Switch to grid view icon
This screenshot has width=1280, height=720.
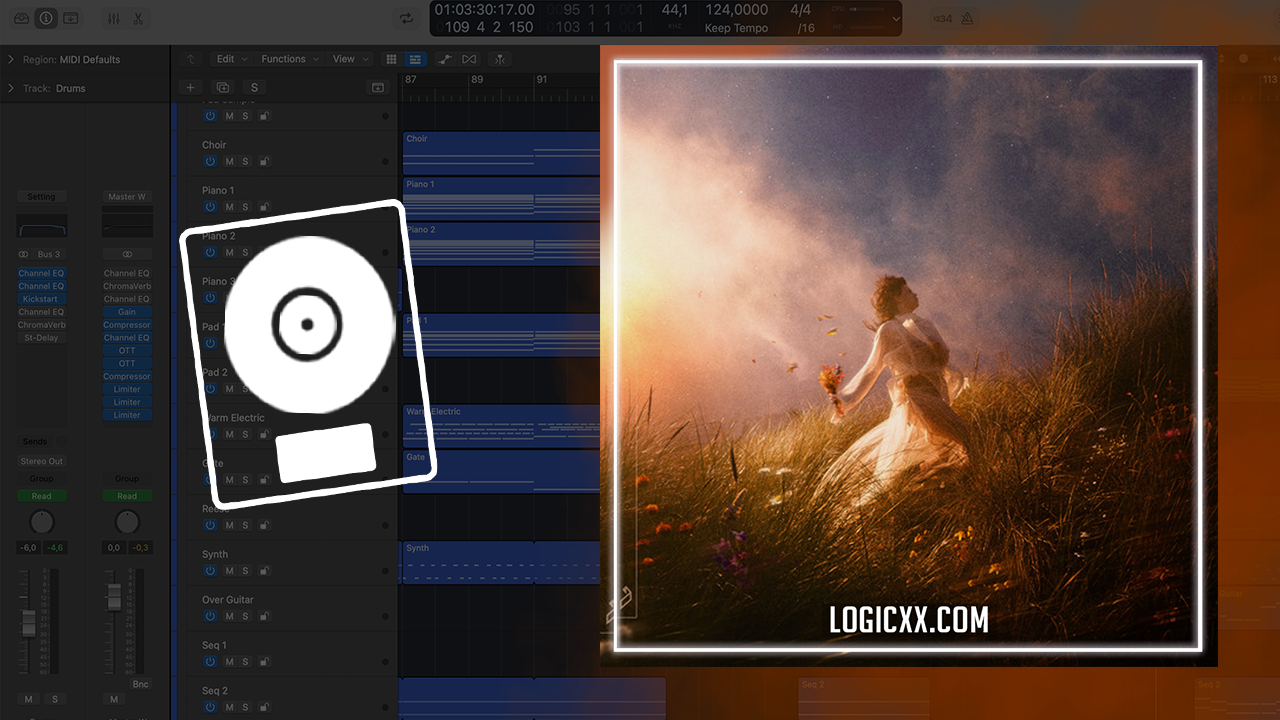tap(391, 59)
